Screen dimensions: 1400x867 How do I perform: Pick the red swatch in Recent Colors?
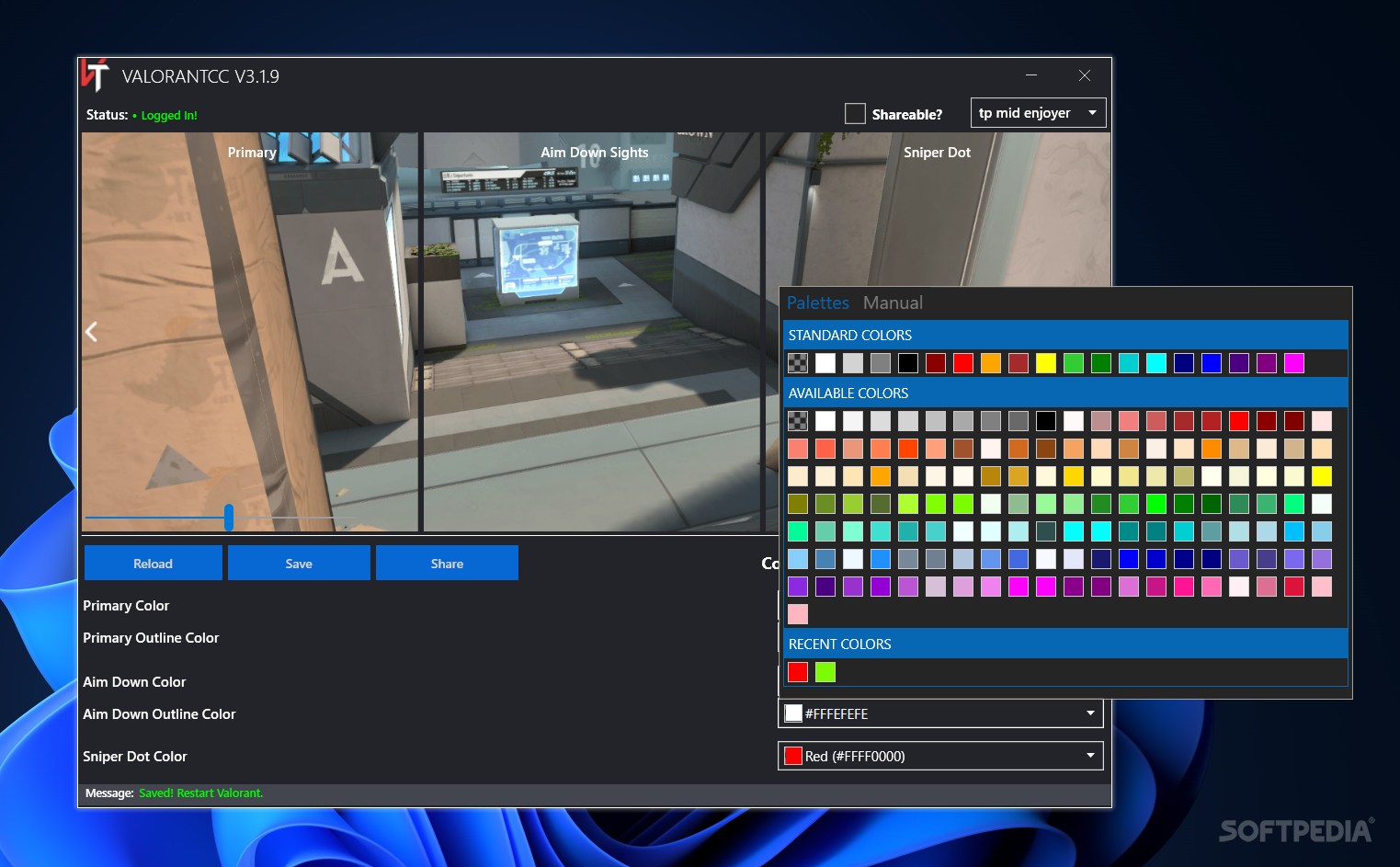point(798,672)
